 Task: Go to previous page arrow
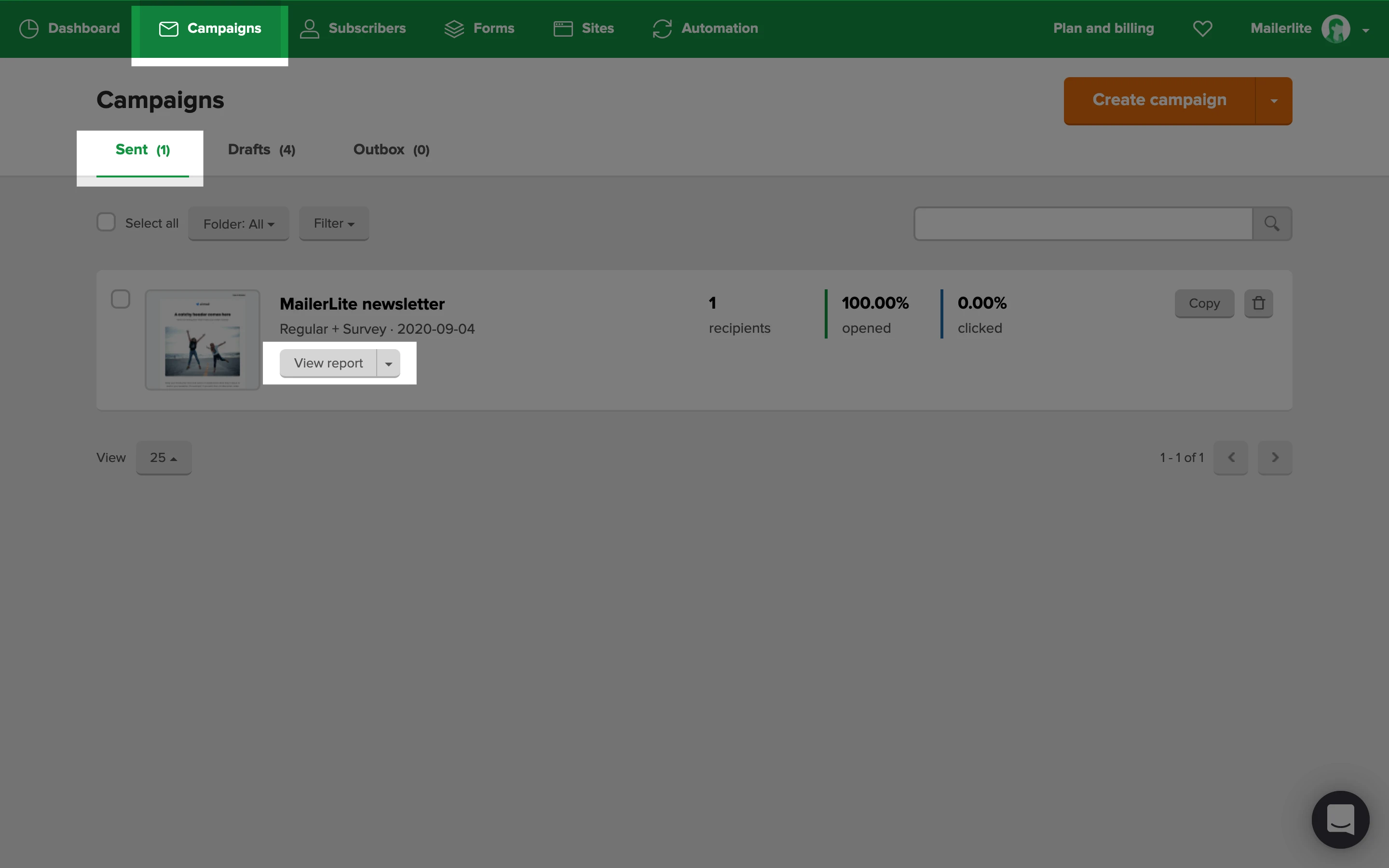[1231, 458]
